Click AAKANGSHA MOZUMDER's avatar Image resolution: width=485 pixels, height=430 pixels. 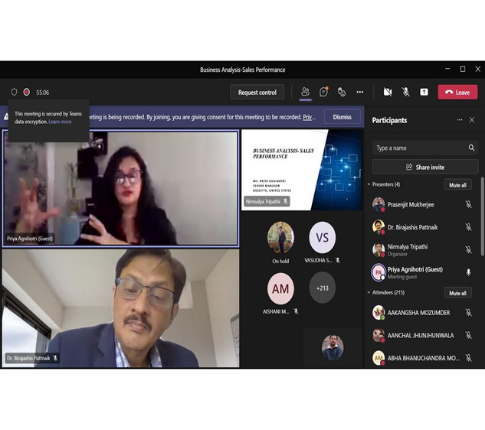379,312
